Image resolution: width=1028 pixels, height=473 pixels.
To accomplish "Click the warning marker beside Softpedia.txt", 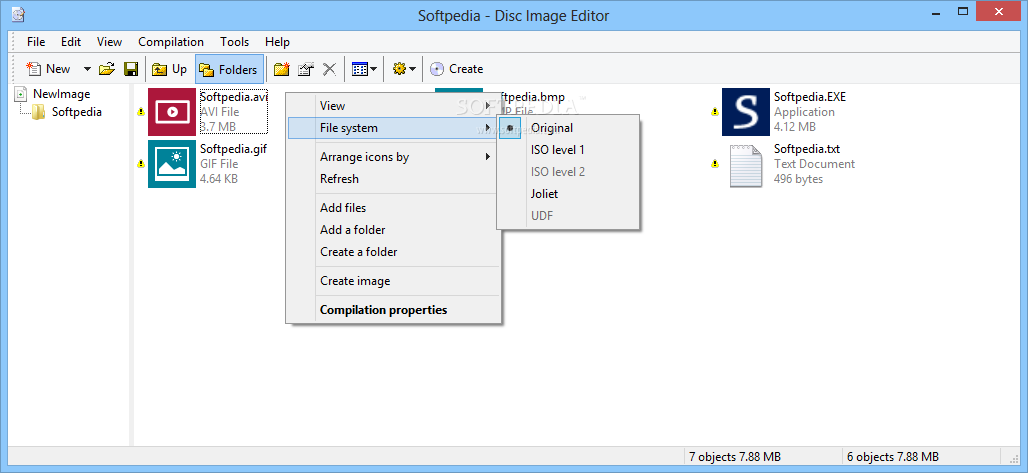I will coord(715,164).
